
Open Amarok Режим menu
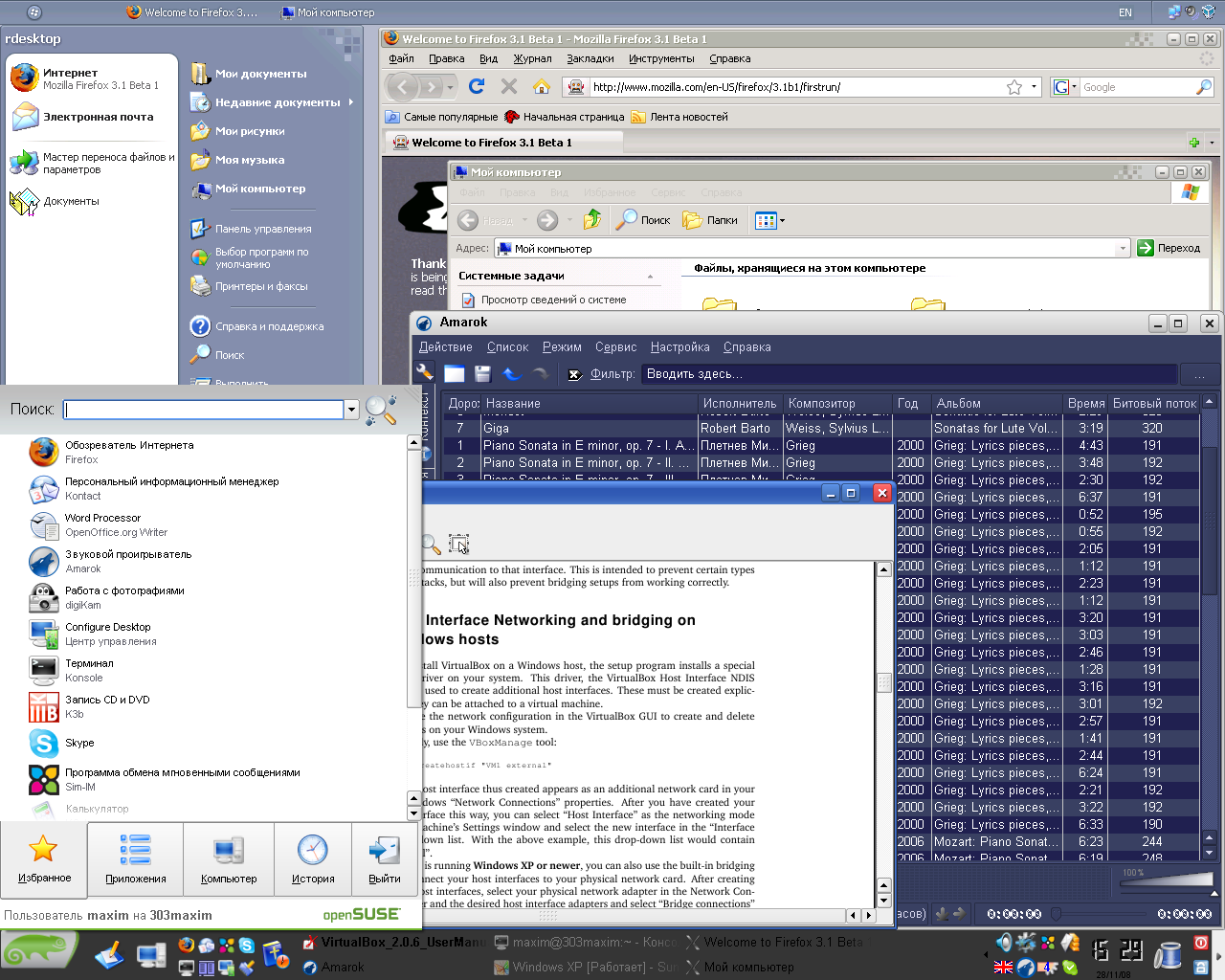pyautogui.click(x=562, y=347)
